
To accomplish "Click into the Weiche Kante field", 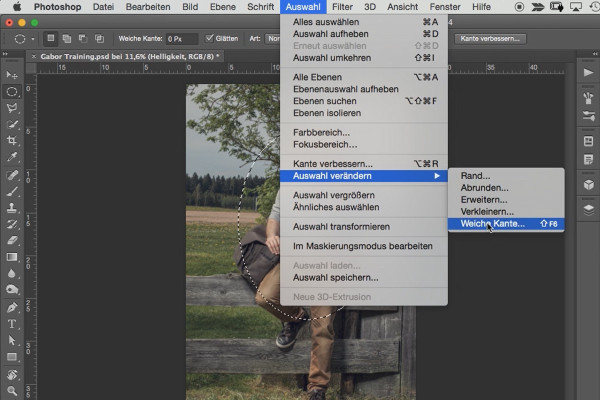I will [x=182, y=39].
